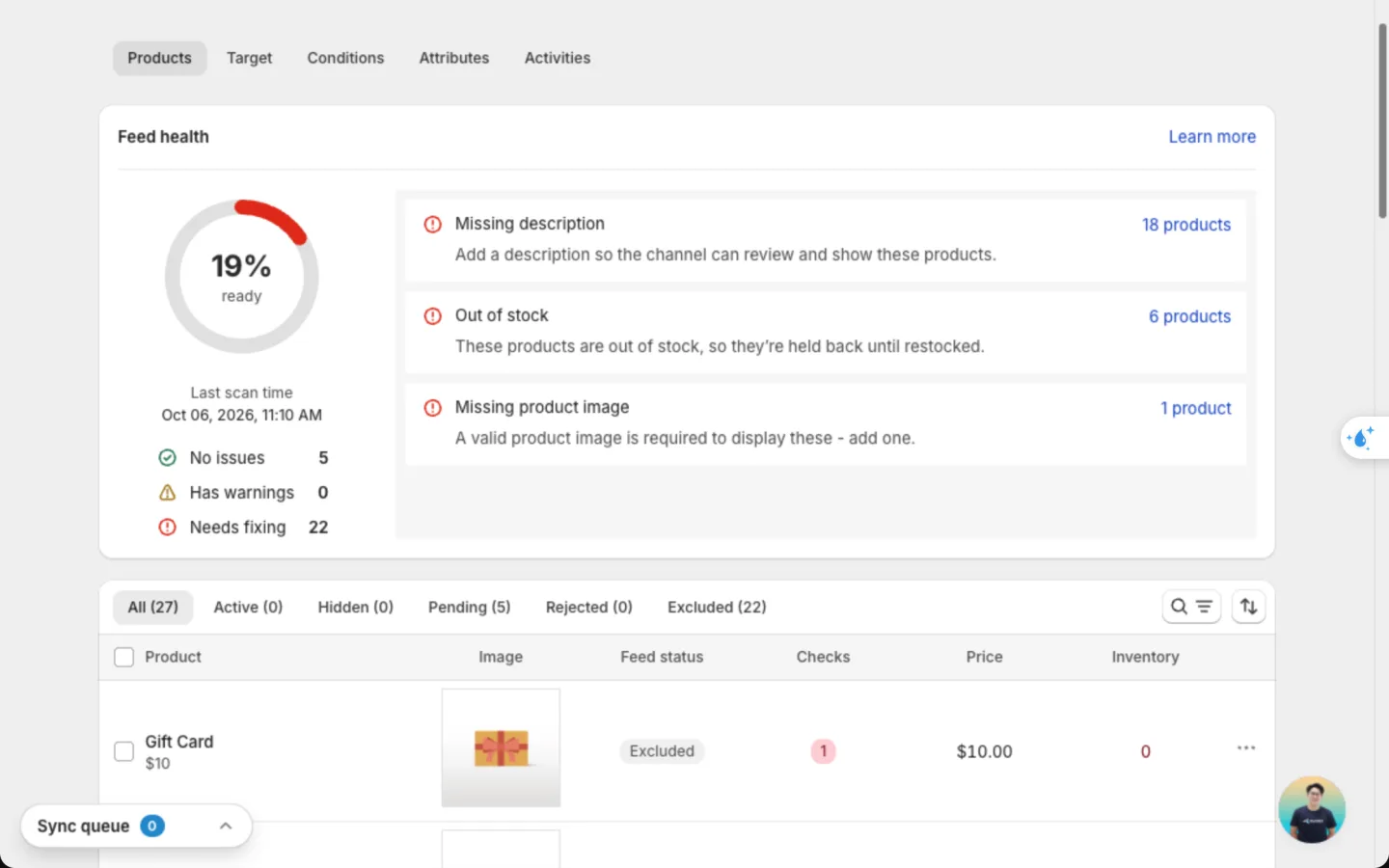Select the Activities tab
This screenshot has height=868, width=1389.
pos(558,58)
